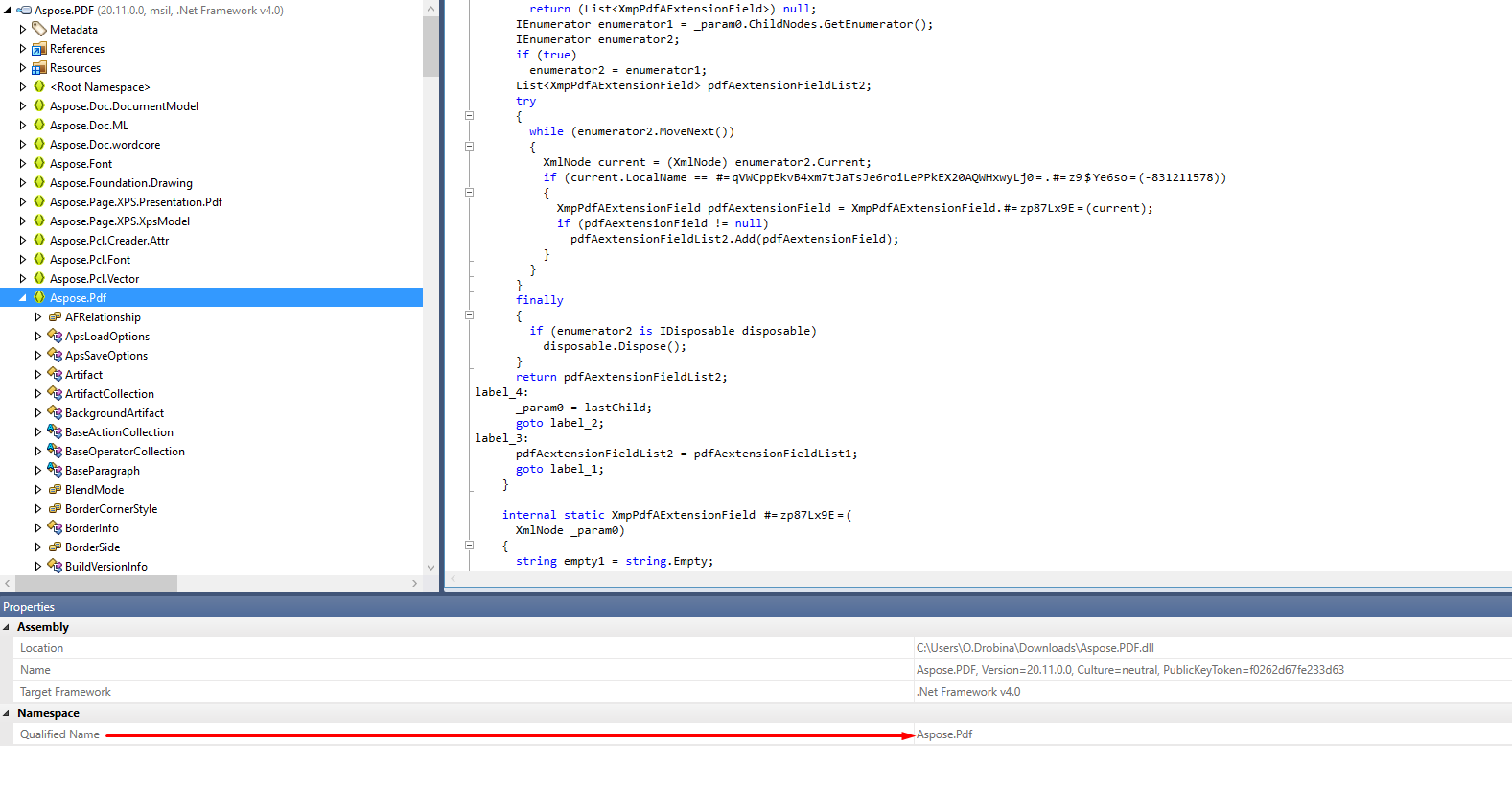Expand the Aspose.Doc.wordcore namespace

pos(23,145)
